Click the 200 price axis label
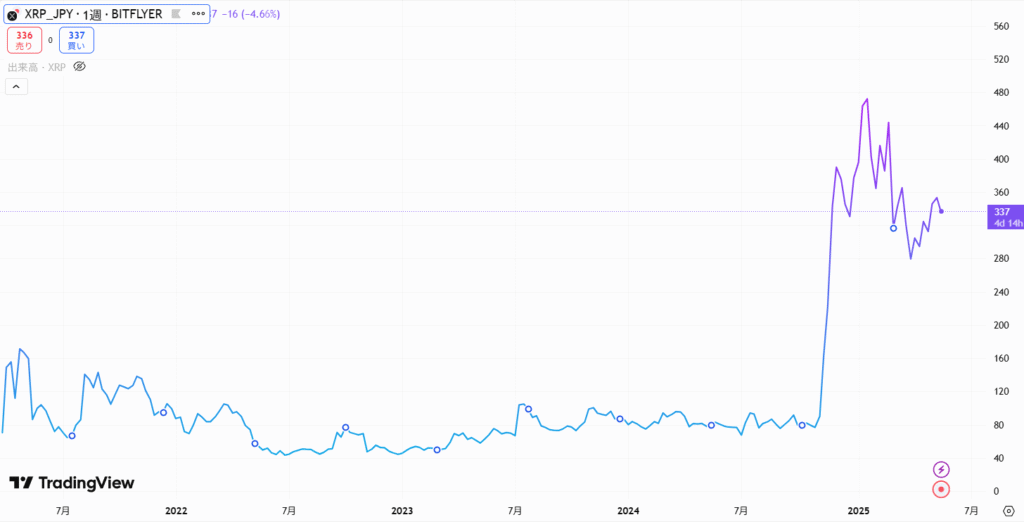Image resolution: width=1024 pixels, height=522 pixels. tap(1000, 325)
